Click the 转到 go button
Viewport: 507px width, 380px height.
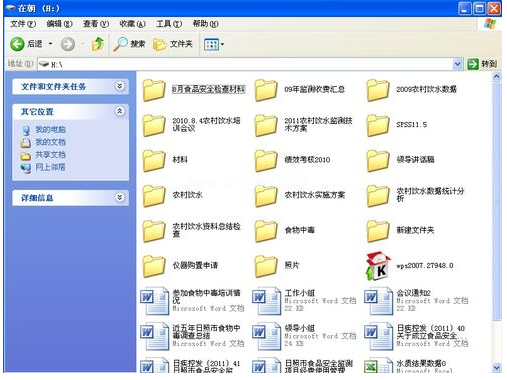[x=482, y=64]
